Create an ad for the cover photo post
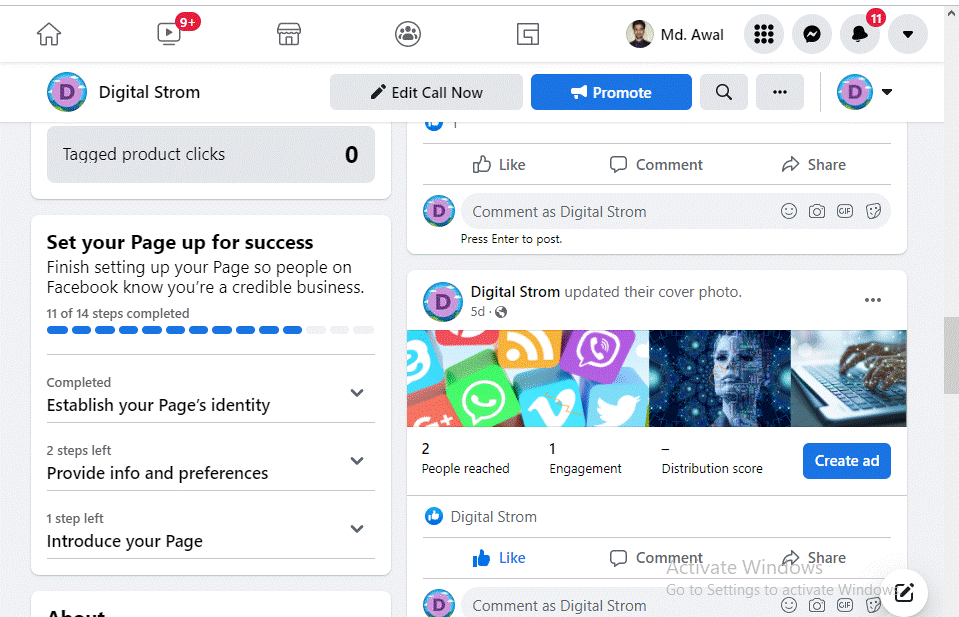Viewport: 959px width, 617px height. pyautogui.click(x=846, y=460)
